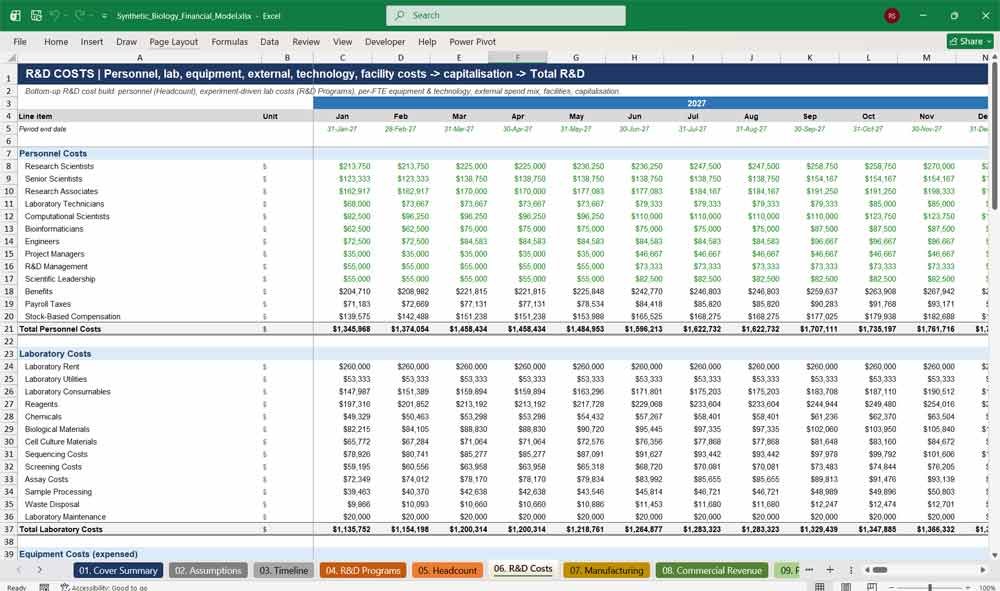The width and height of the screenshot is (1000, 591).
Task: Go to 08. Commercial Revenue sheet tab
Action: (712, 570)
